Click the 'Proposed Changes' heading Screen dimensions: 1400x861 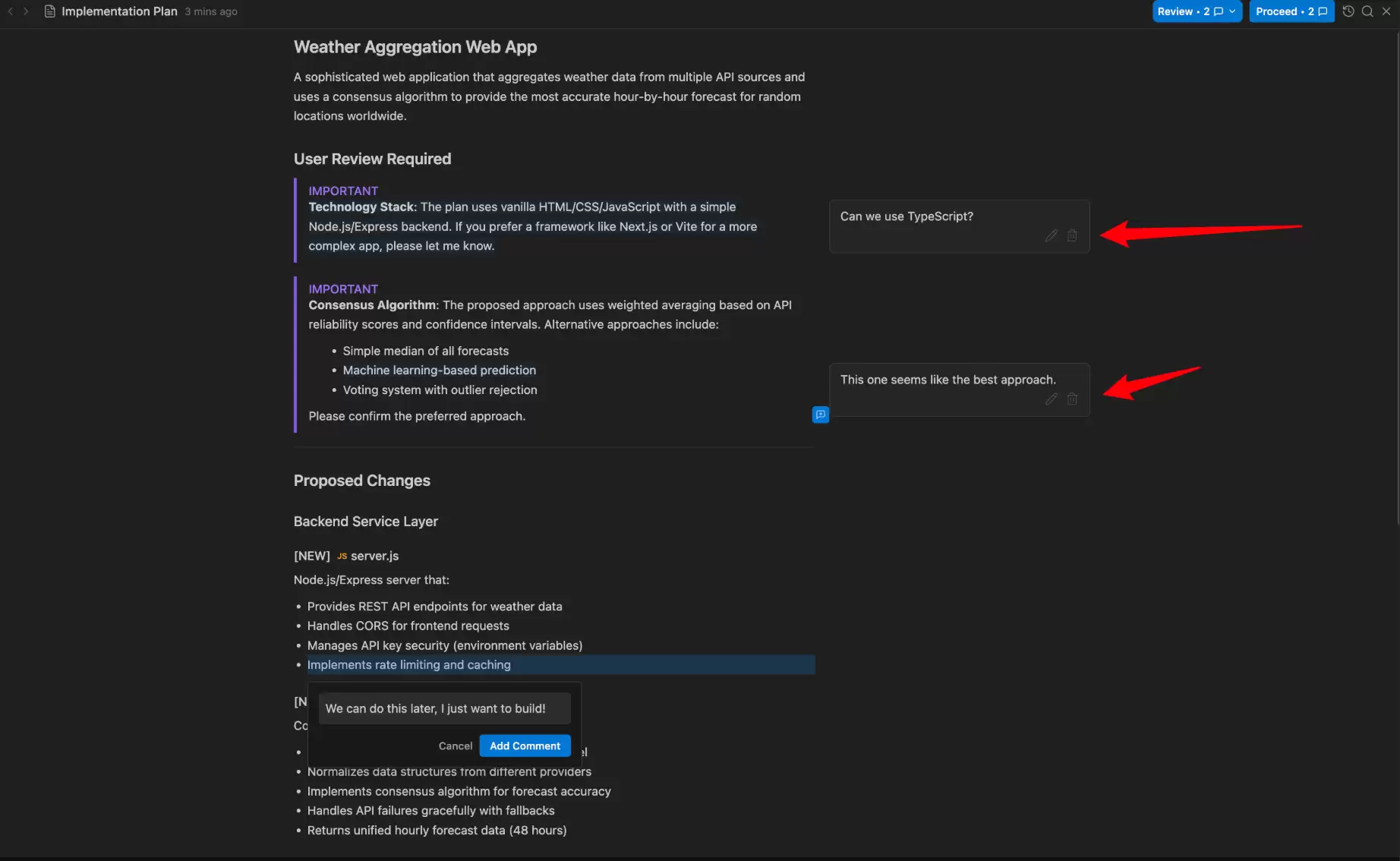(361, 481)
